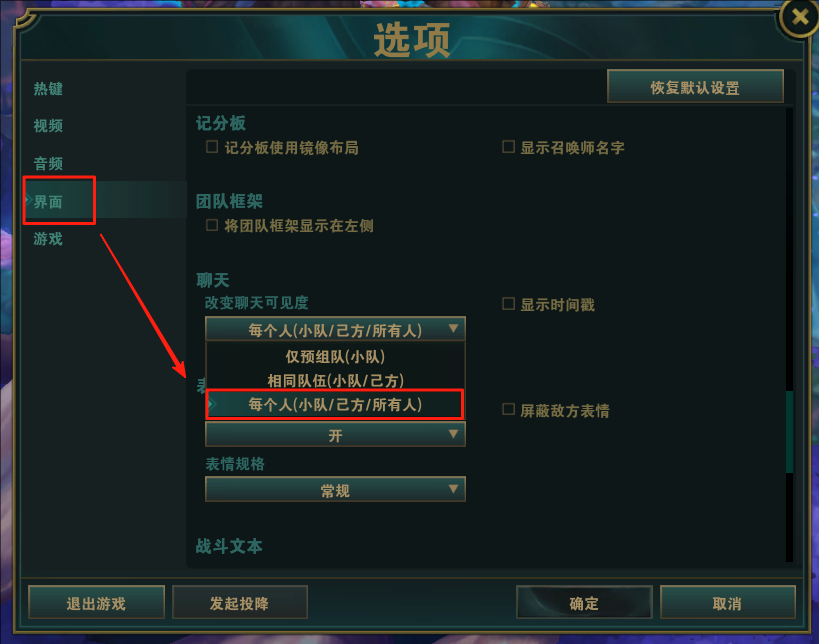The height and width of the screenshot is (644, 819).
Task: Open the 表情规格 常规 dropdown
Action: (x=335, y=489)
